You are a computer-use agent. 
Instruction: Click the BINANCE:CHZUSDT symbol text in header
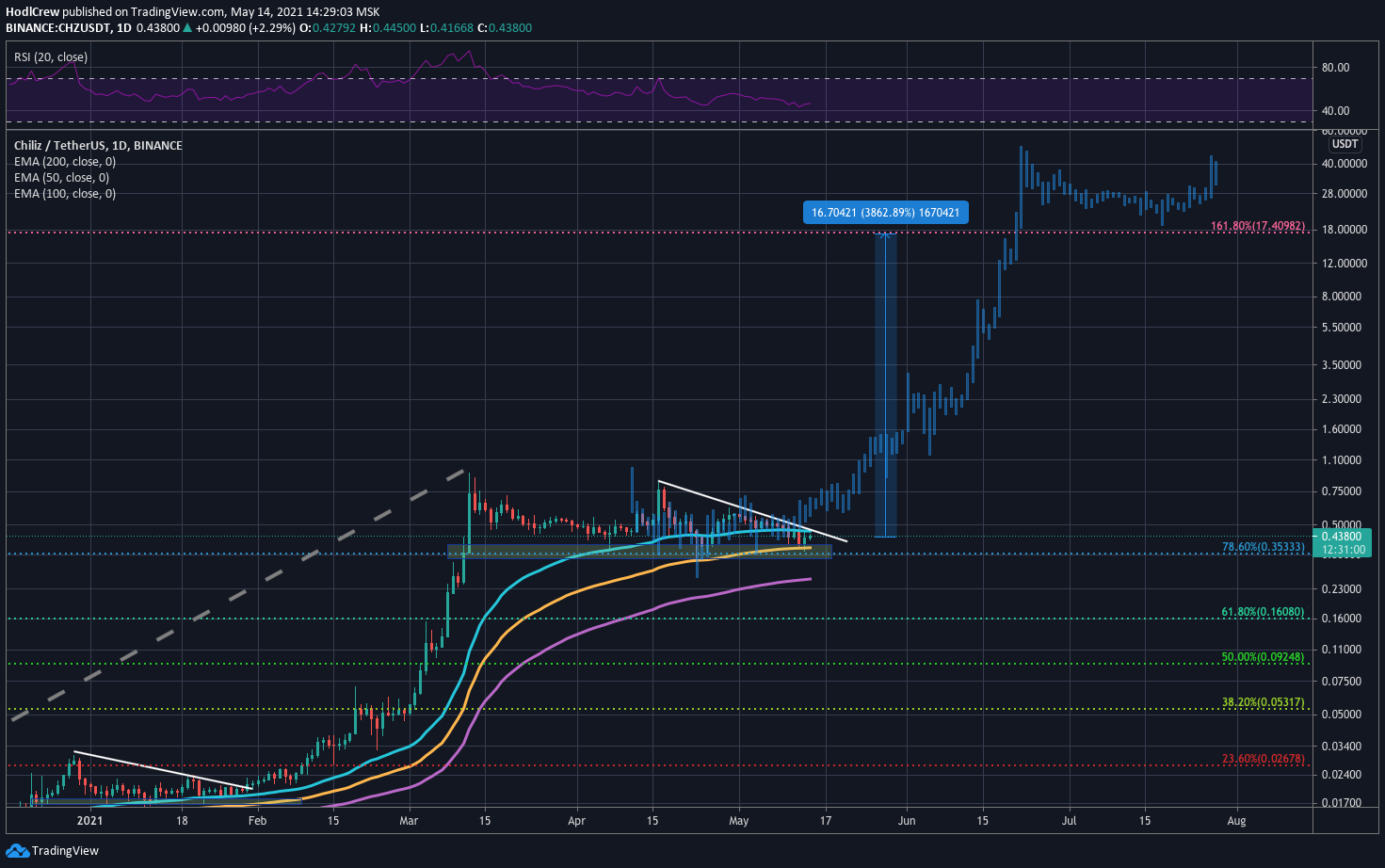tap(56, 28)
